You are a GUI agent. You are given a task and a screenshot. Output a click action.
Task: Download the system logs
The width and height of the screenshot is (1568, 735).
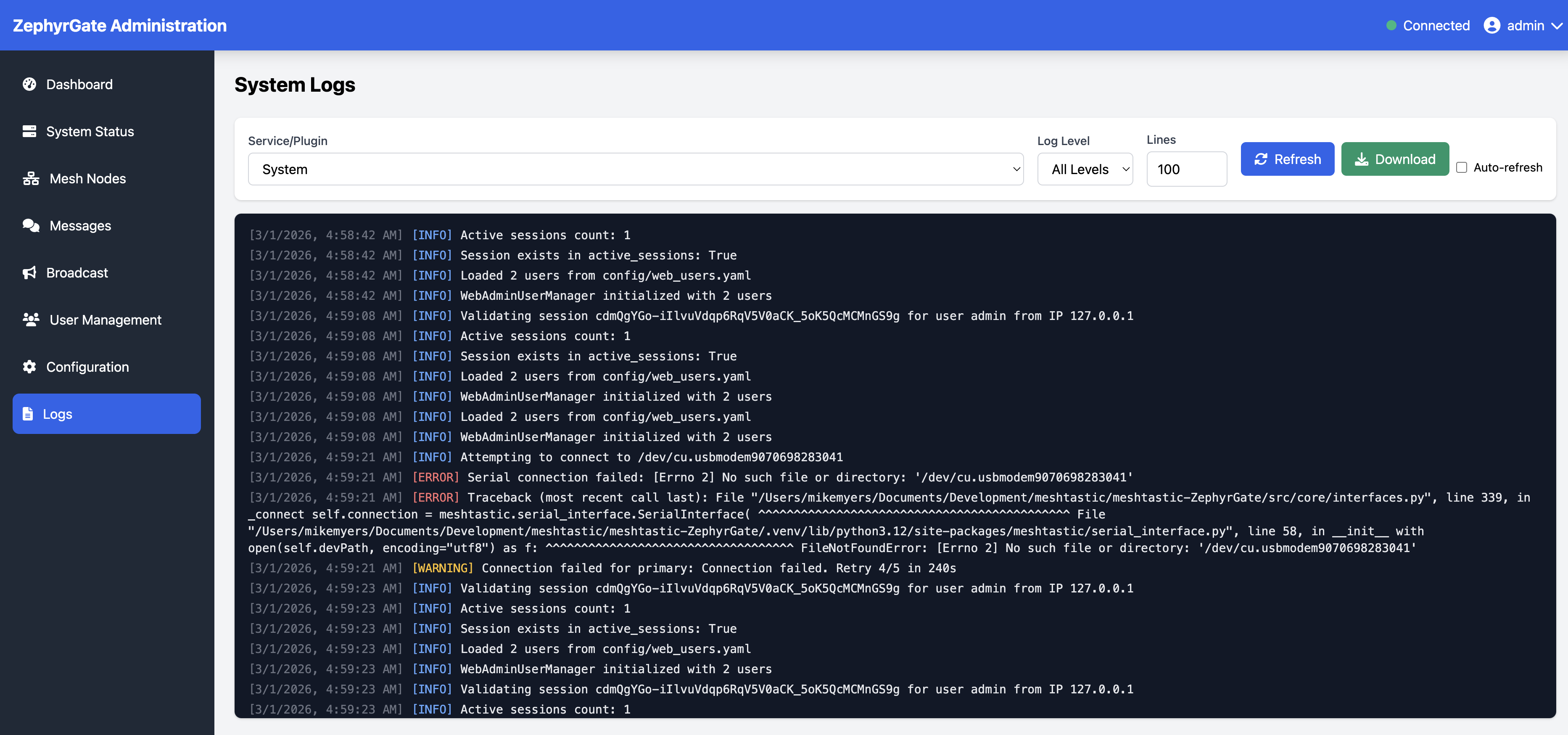[x=1394, y=159]
